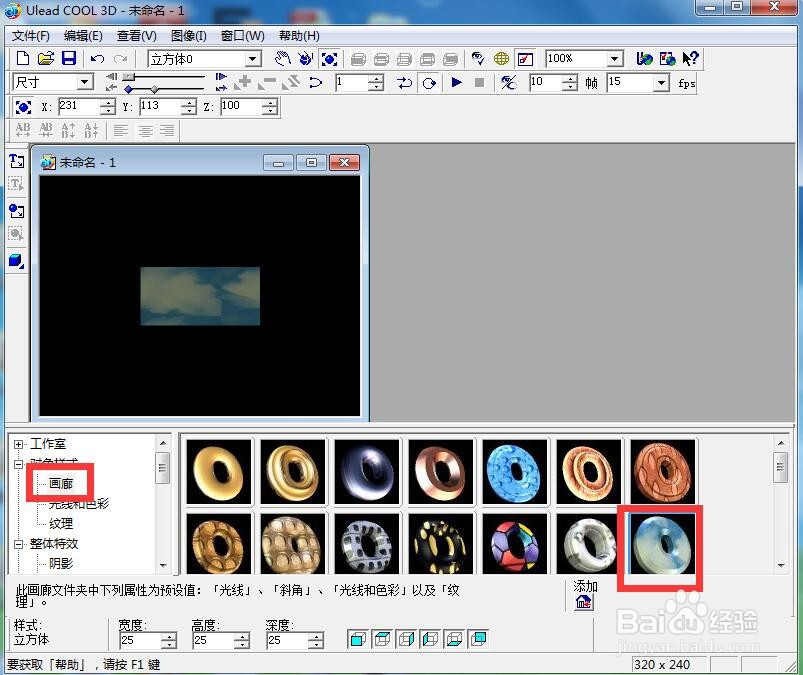This screenshot has height=675, width=803.
Task: Open the 文件(F) menu
Action: tap(31, 36)
